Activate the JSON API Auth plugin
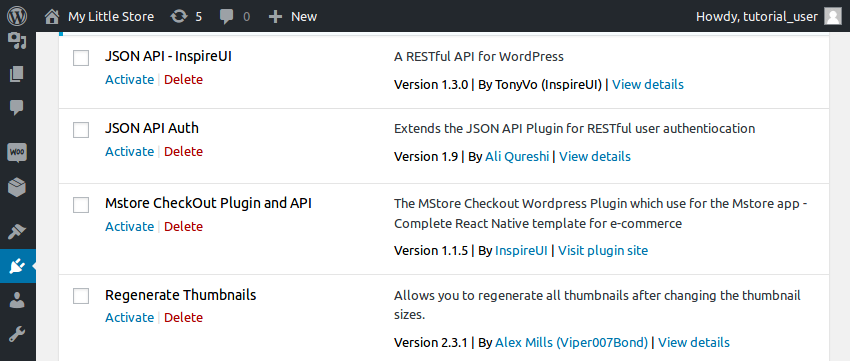850x361 pixels. point(130,152)
